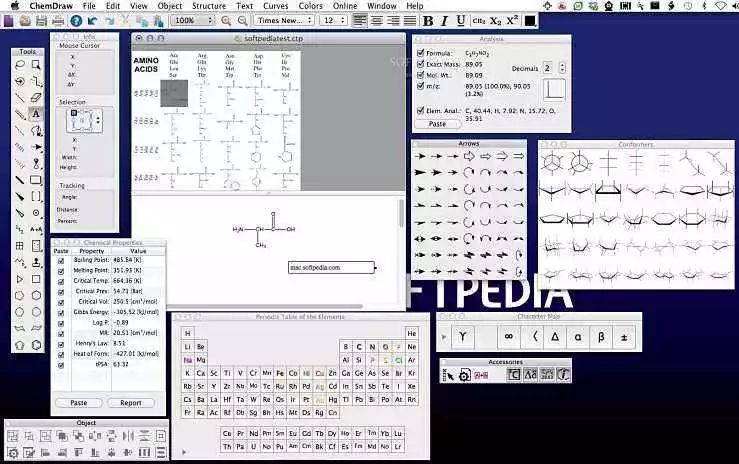This screenshot has width=739, height=464.
Task: Select the Marquee tool in Tools palette
Action: pyautogui.click(x=36, y=65)
